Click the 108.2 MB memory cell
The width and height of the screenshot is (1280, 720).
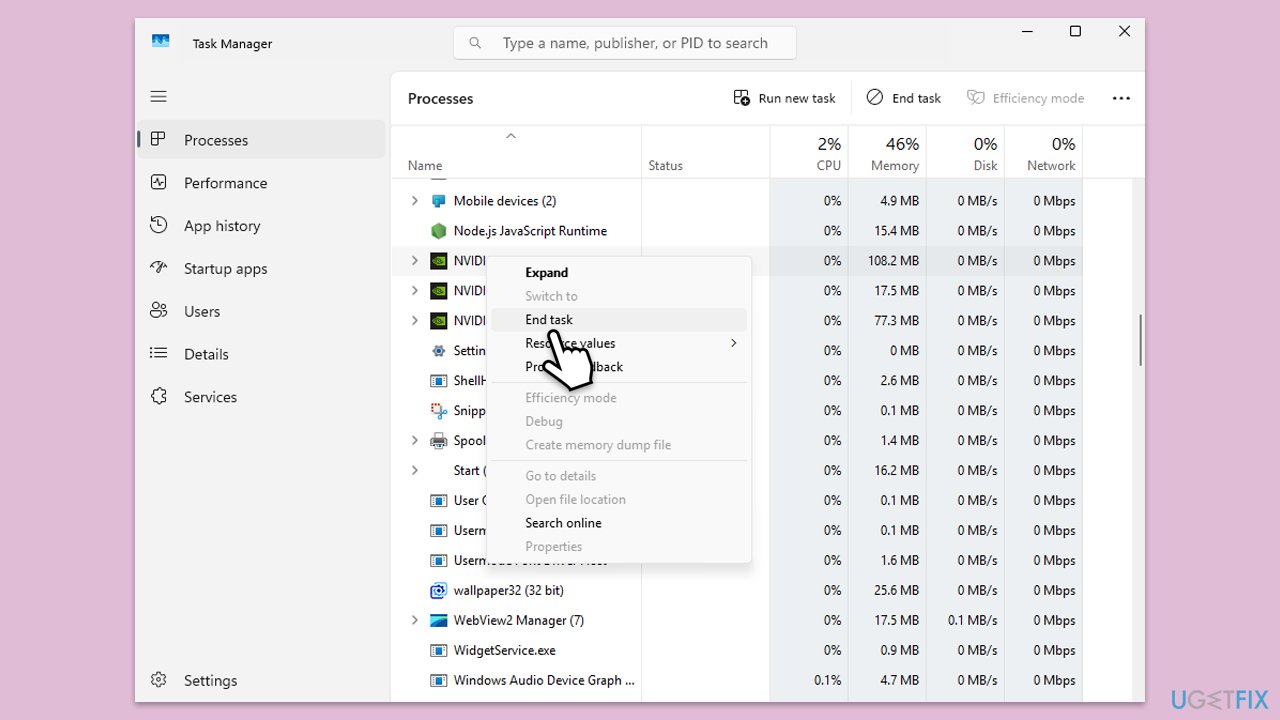[887, 261]
